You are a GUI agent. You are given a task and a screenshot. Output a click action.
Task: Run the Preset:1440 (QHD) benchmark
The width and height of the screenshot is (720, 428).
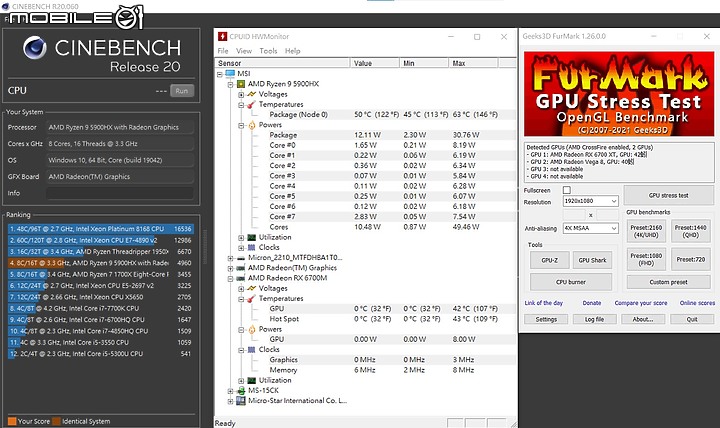coord(691,231)
